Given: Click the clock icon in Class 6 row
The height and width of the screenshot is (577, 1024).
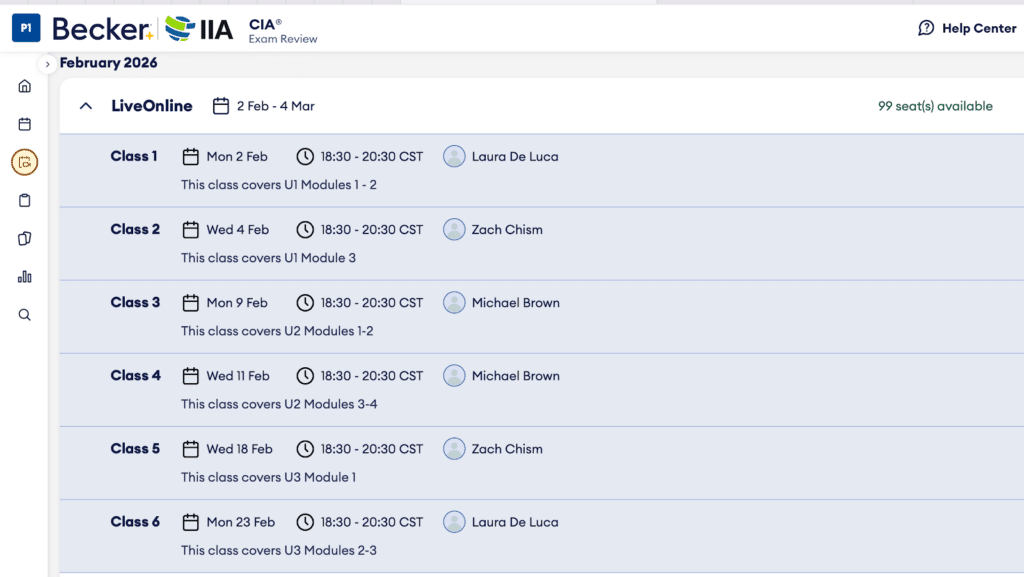Looking at the screenshot, I should (305, 522).
